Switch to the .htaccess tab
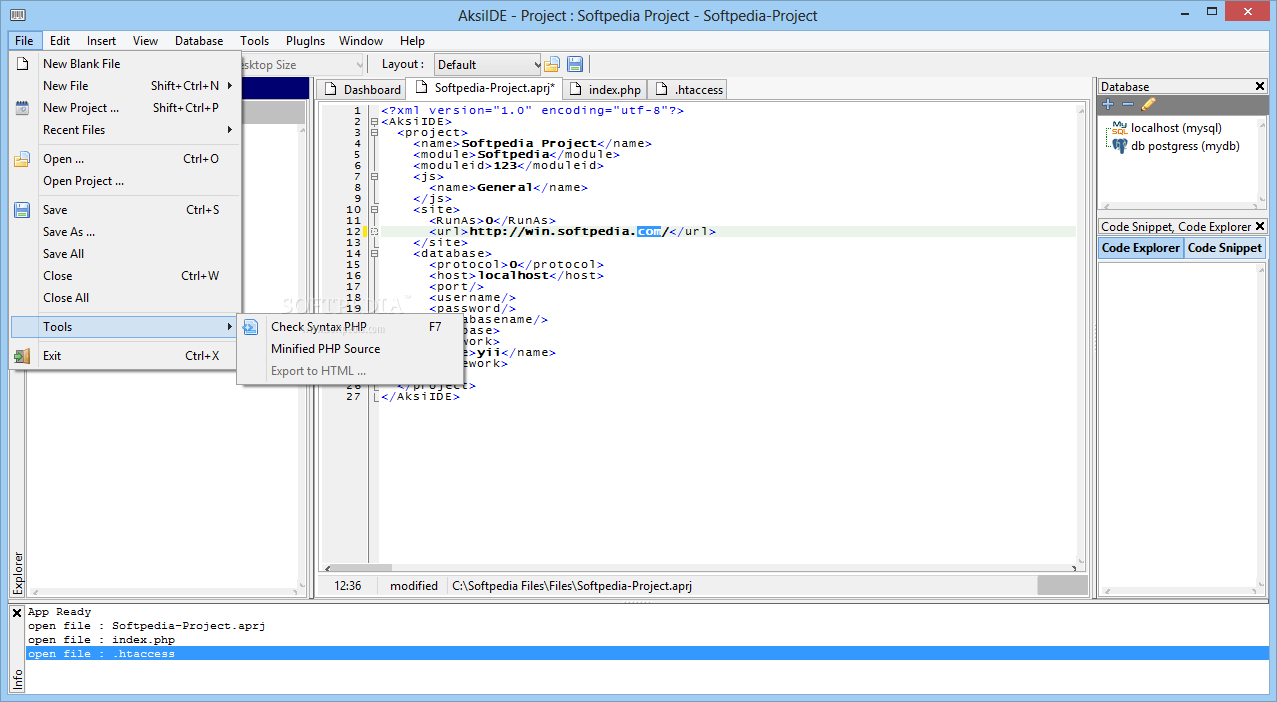Viewport: 1277px width, 702px height. click(688, 90)
